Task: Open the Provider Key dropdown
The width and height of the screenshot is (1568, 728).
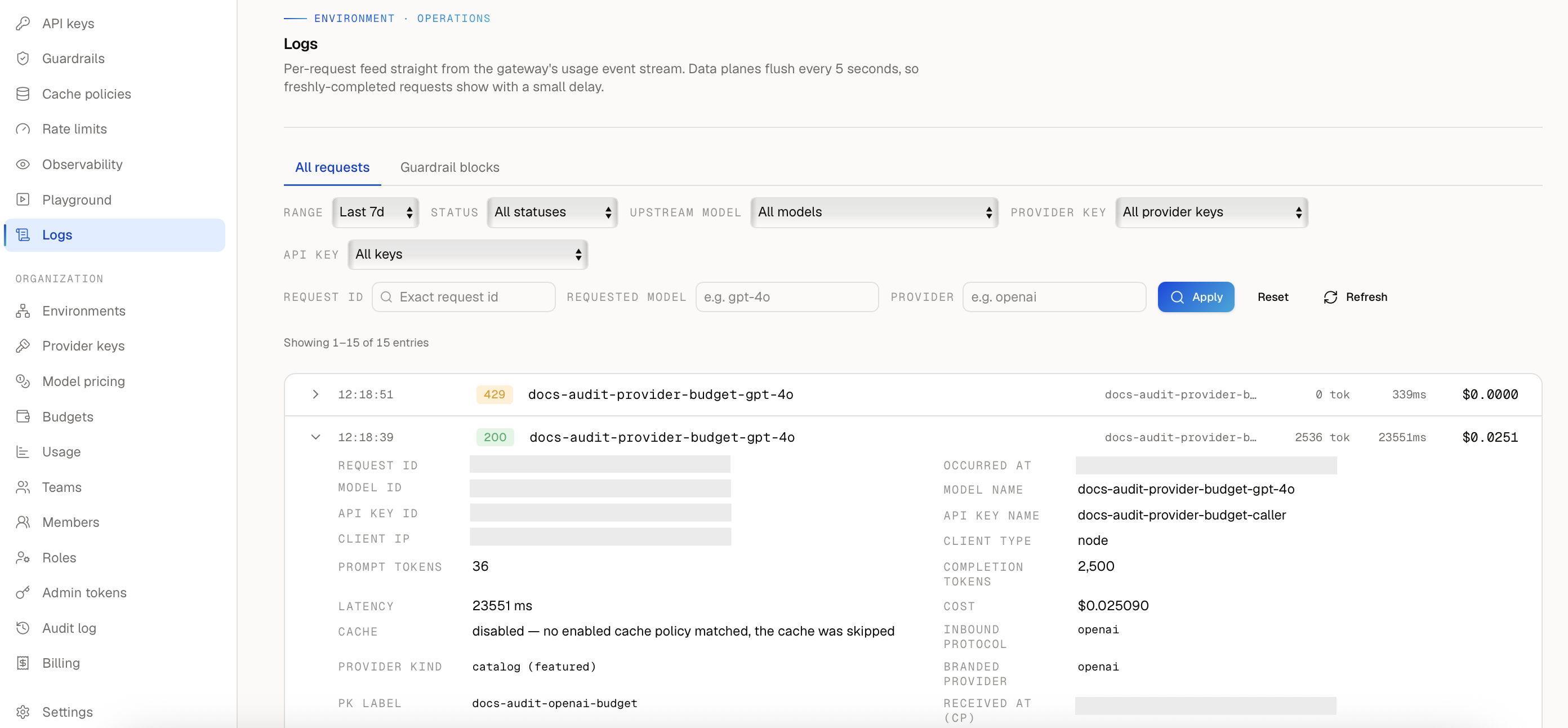Action: 1211,212
